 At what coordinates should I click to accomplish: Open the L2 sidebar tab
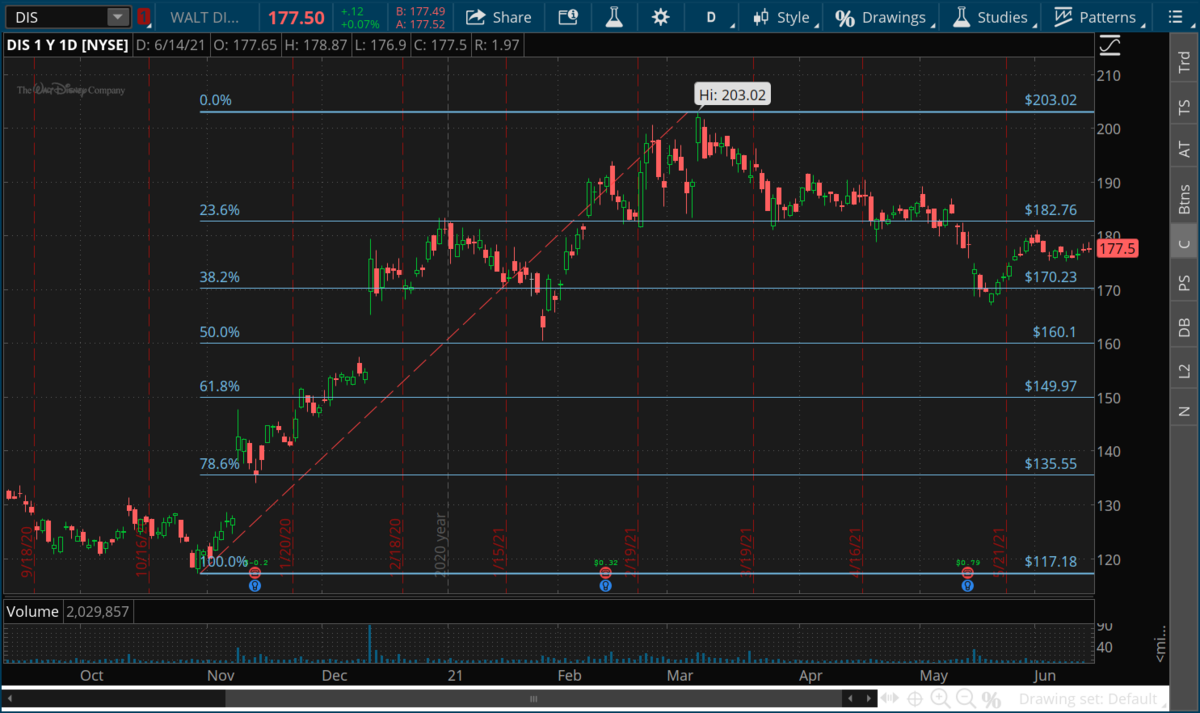1185,370
